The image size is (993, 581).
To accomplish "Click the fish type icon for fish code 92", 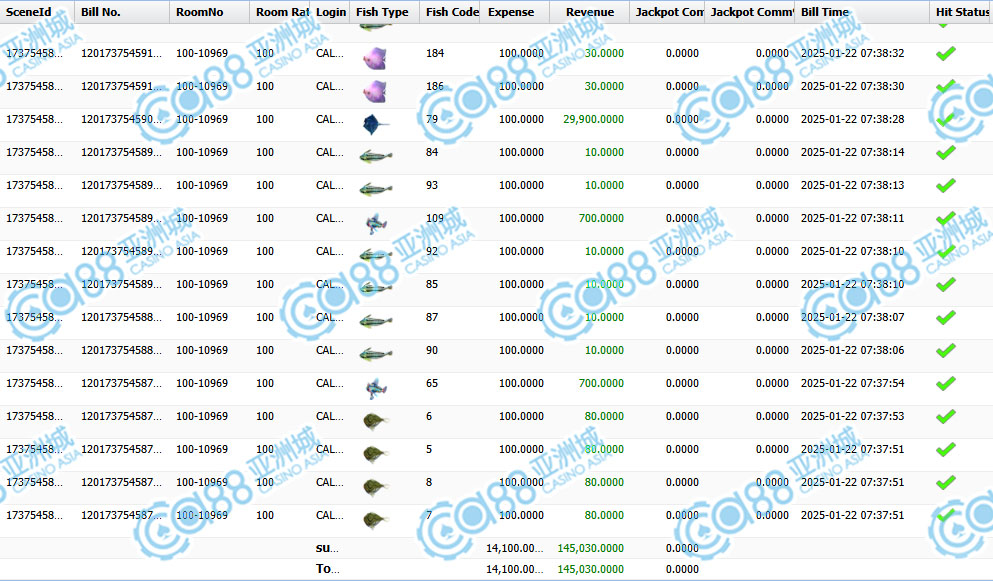I will pyautogui.click(x=376, y=255).
